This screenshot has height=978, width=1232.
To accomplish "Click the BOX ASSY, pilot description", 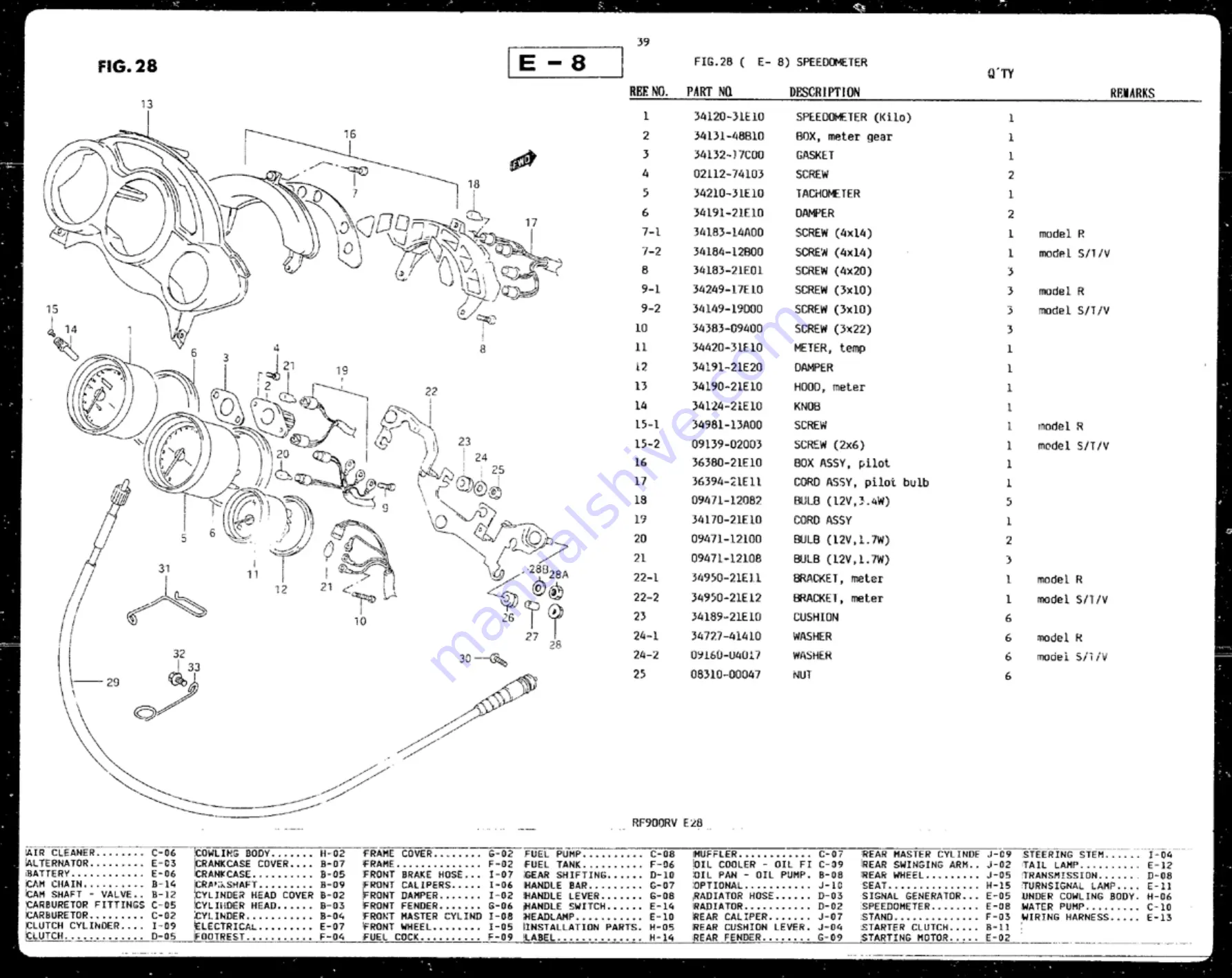I will click(x=842, y=463).
